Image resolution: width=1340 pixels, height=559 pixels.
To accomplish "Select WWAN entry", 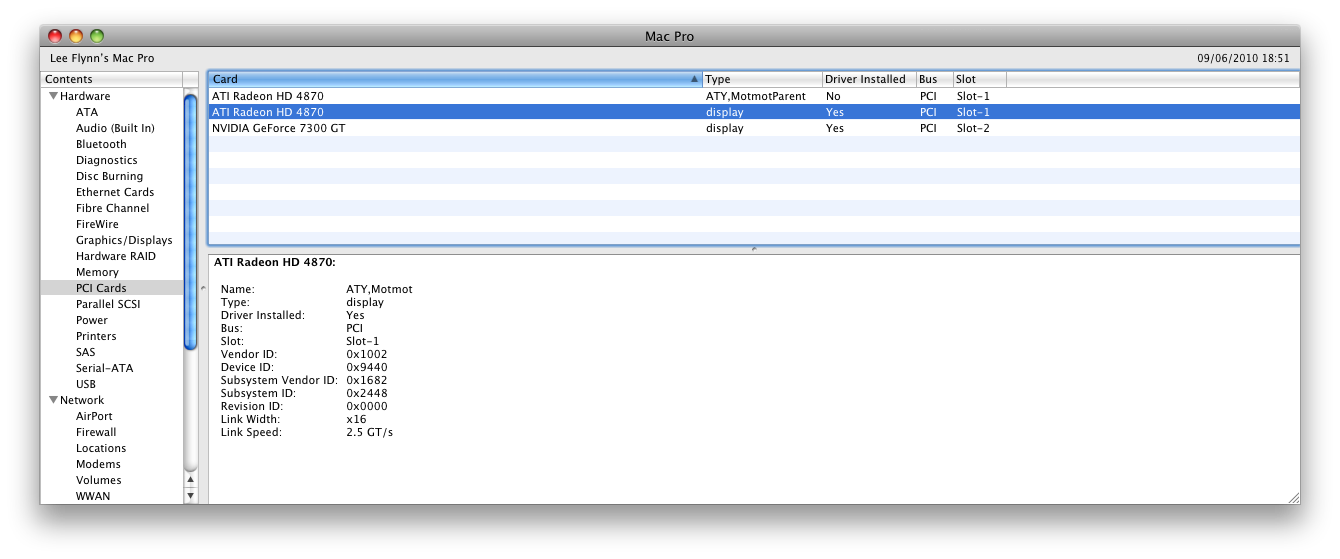I will (x=93, y=496).
